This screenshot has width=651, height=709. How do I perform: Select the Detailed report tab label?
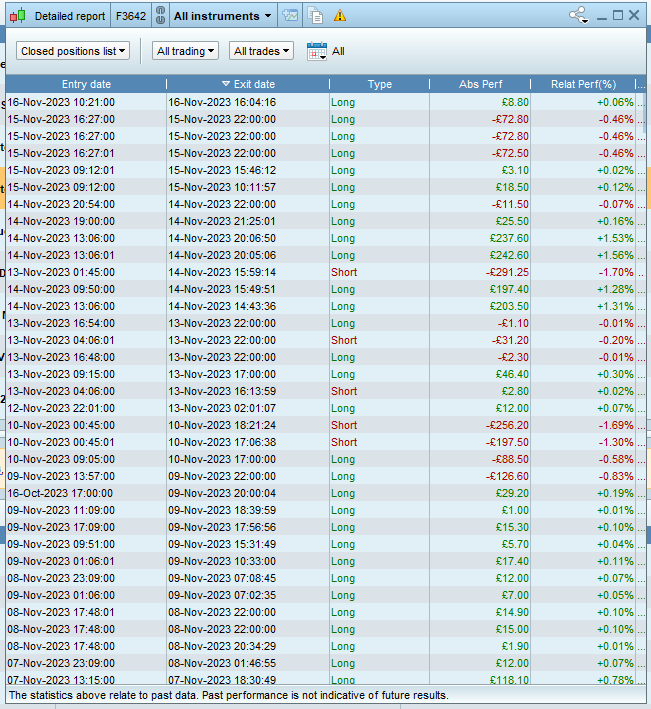tap(70, 16)
